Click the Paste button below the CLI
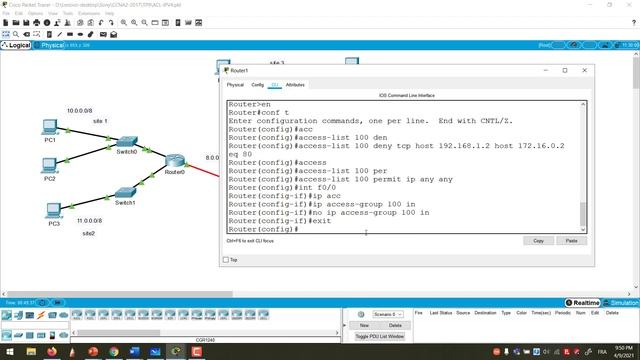The width and height of the screenshot is (640, 360). [x=571, y=241]
